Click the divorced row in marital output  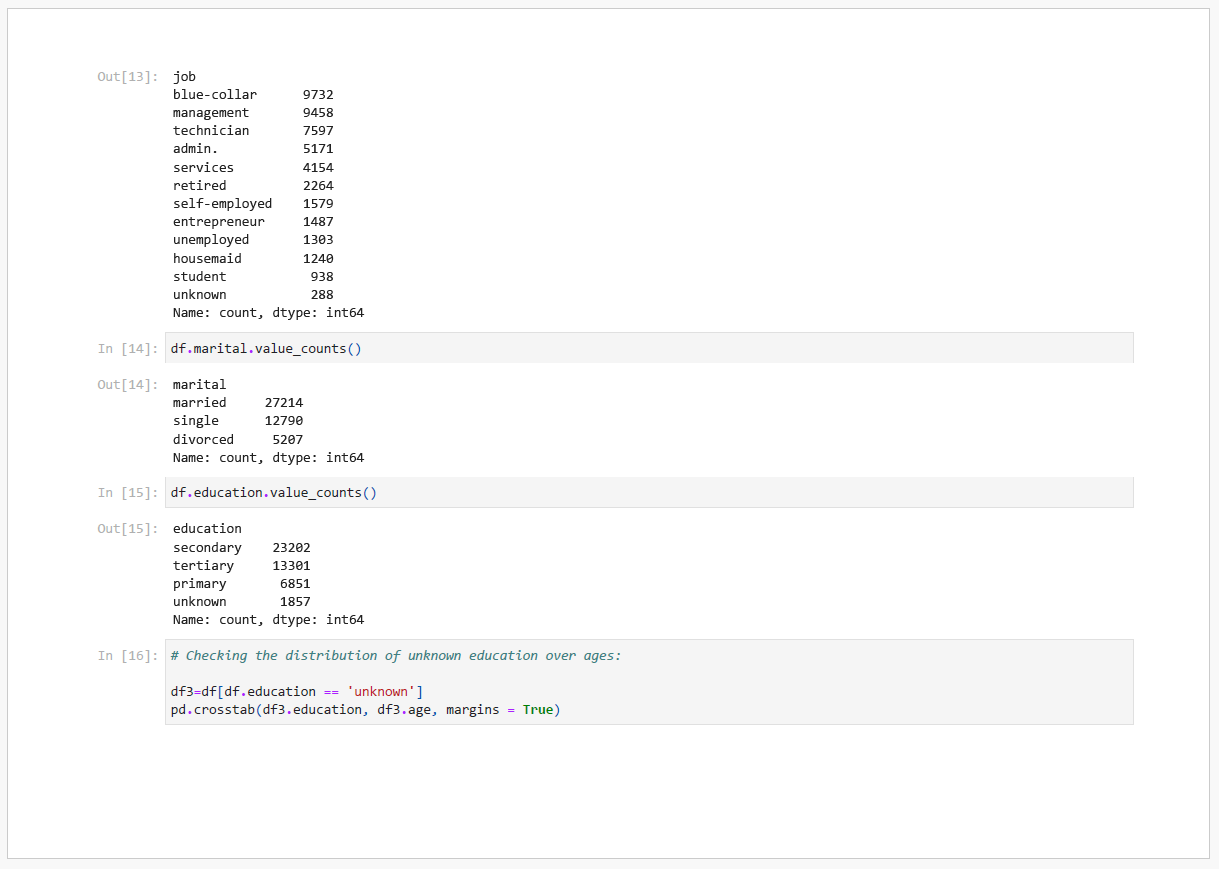point(237,439)
